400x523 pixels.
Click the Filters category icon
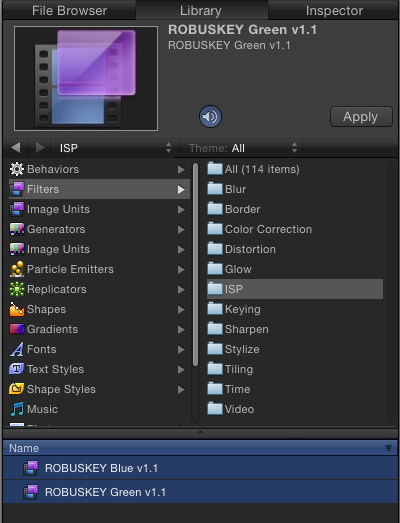17,189
